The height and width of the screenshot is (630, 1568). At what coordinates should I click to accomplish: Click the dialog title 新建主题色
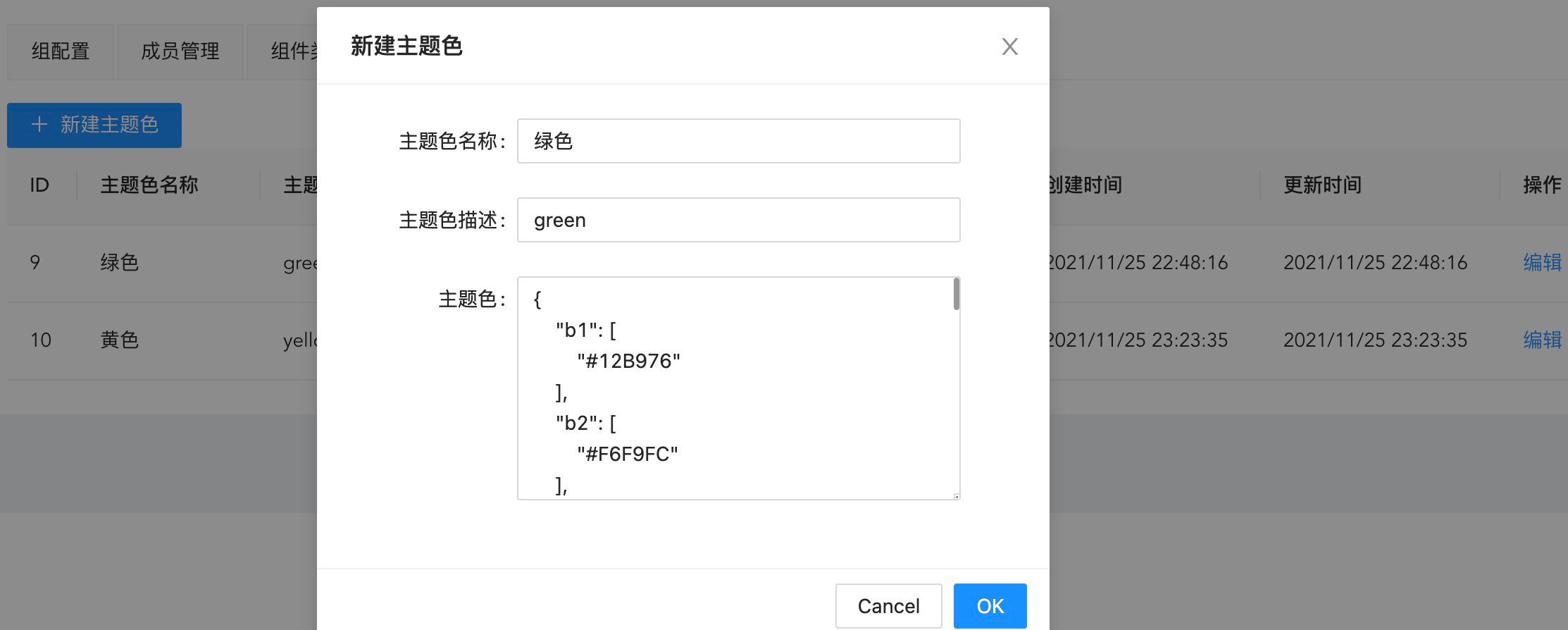(x=406, y=47)
